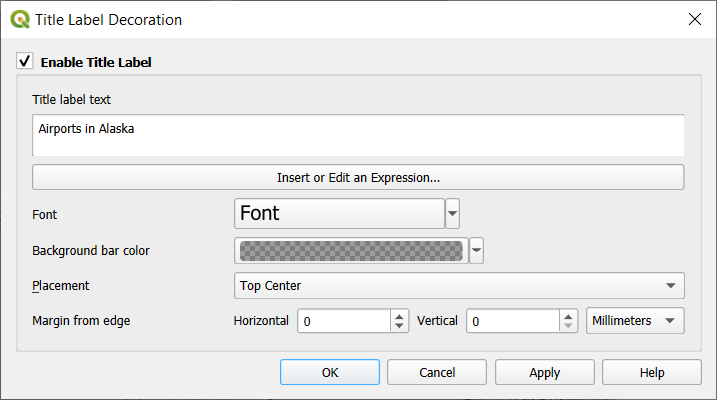Click the Help button
The height and width of the screenshot is (400, 717).
[652, 372]
